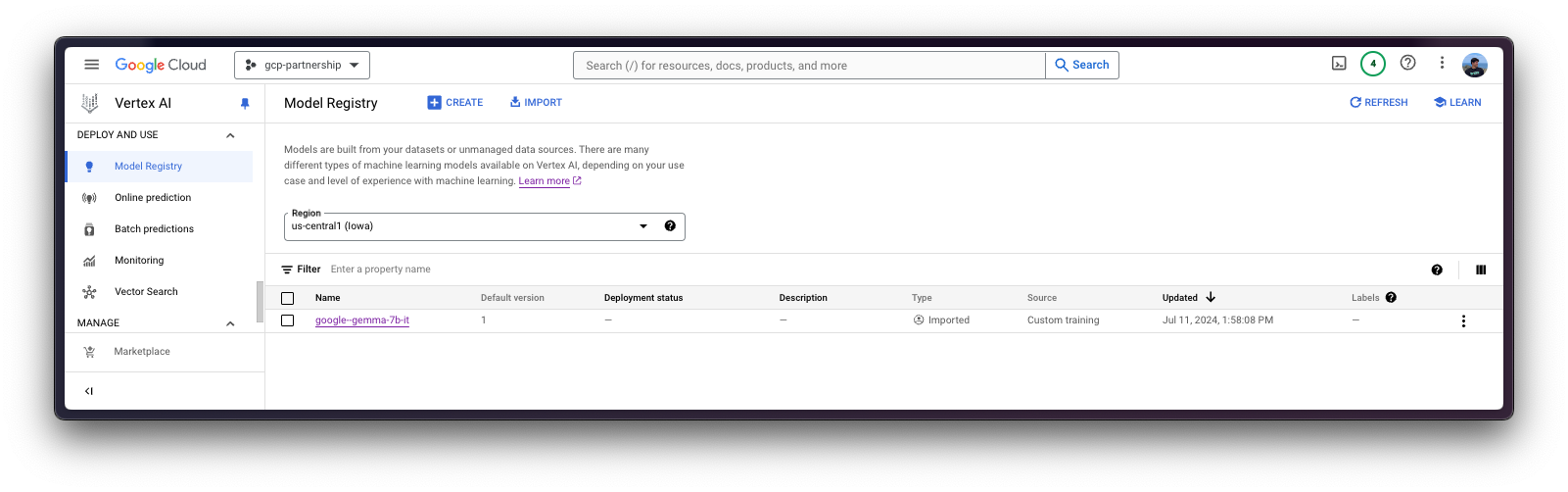The width and height of the screenshot is (1568, 492).
Task: Open the table help icon
Action: pos(1437,270)
